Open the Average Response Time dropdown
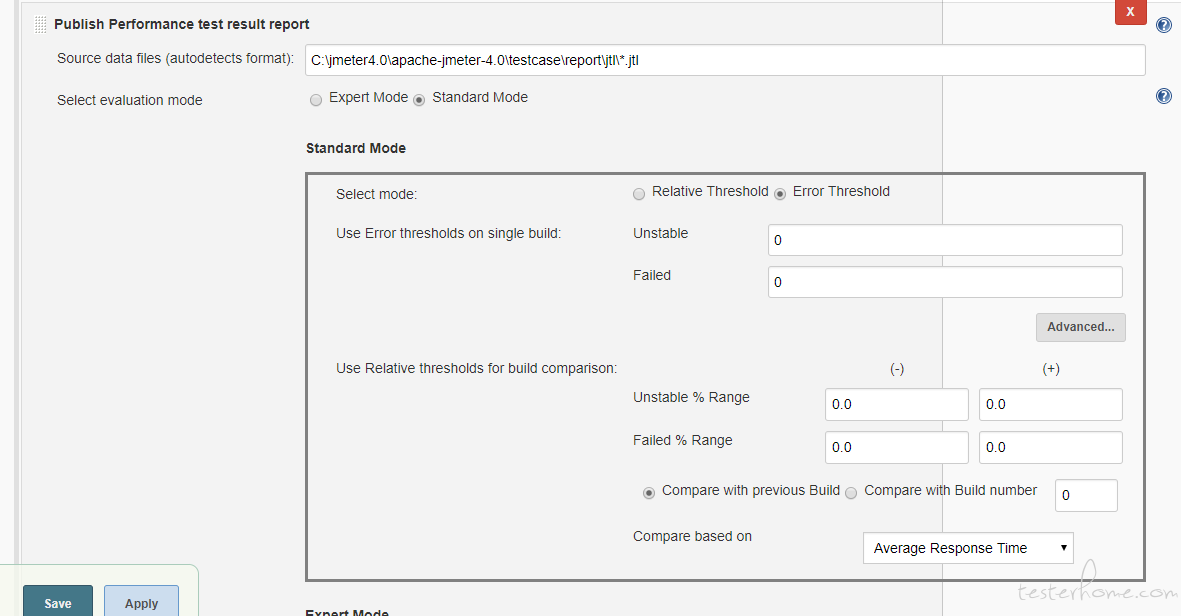Viewport: 1181px width, 616px height. pos(967,548)
